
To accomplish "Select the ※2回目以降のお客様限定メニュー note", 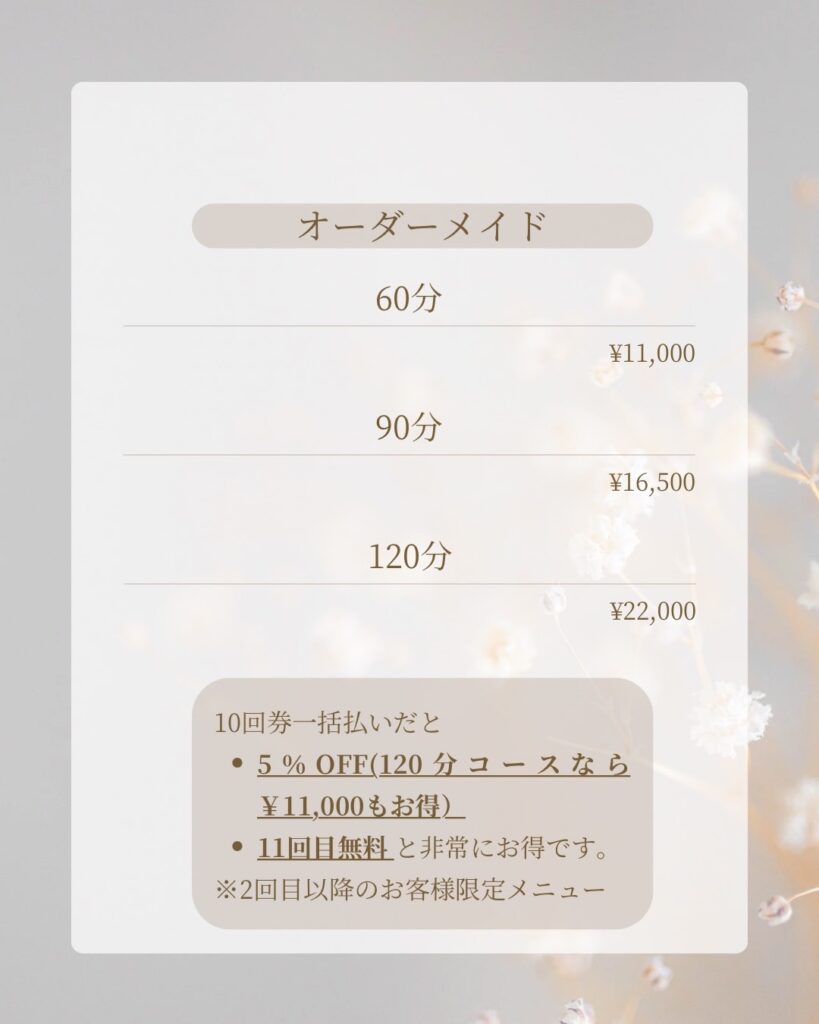I will [409, 889].
